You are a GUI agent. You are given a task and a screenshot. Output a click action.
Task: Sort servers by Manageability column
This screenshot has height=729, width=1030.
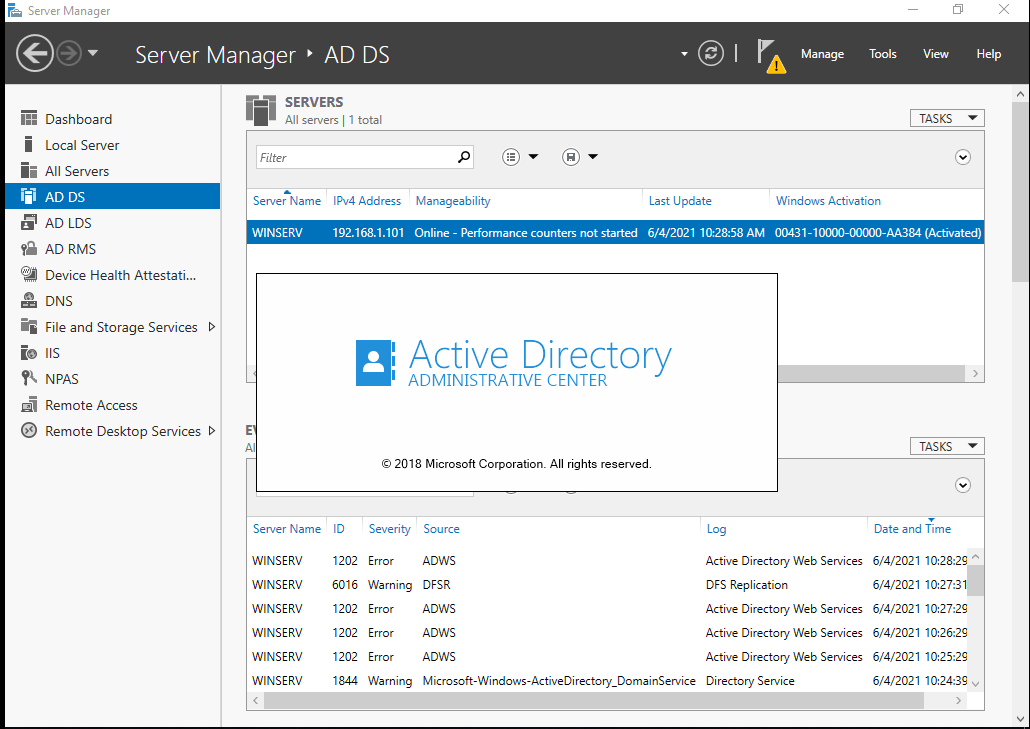pos(453,201)
